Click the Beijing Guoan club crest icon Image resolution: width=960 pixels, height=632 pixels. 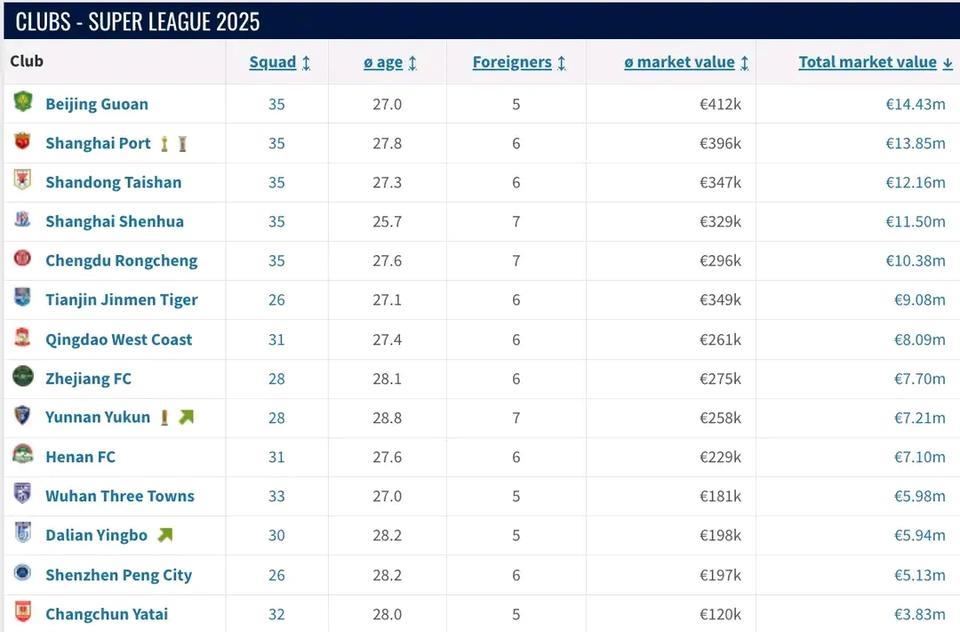coord(23,102)
